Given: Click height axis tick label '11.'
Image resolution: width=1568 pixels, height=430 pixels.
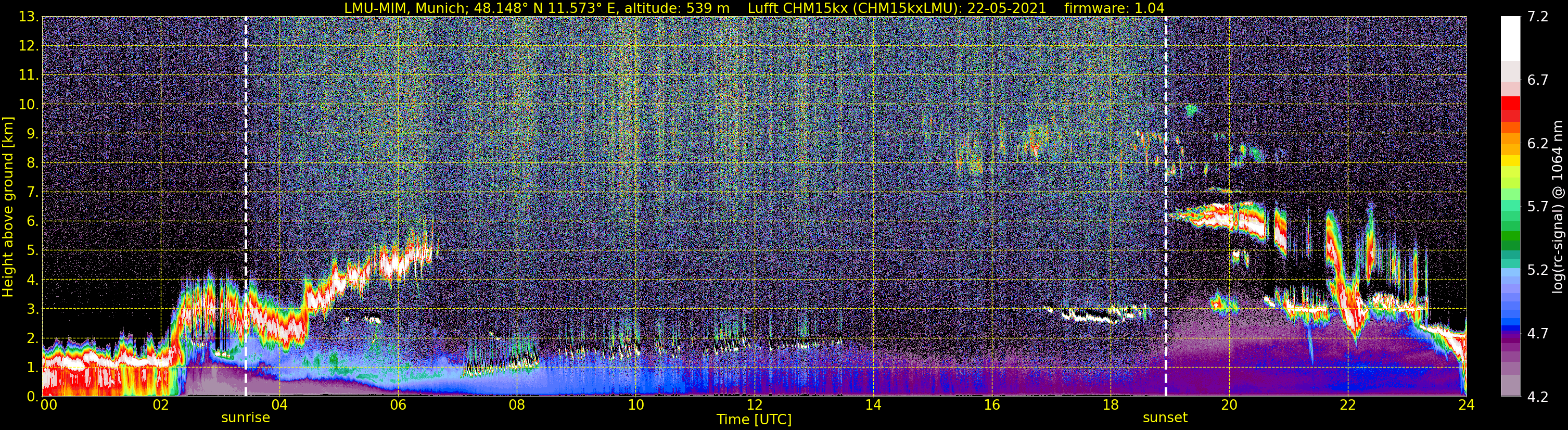Looking at the screenshot, I should point(29,75).
